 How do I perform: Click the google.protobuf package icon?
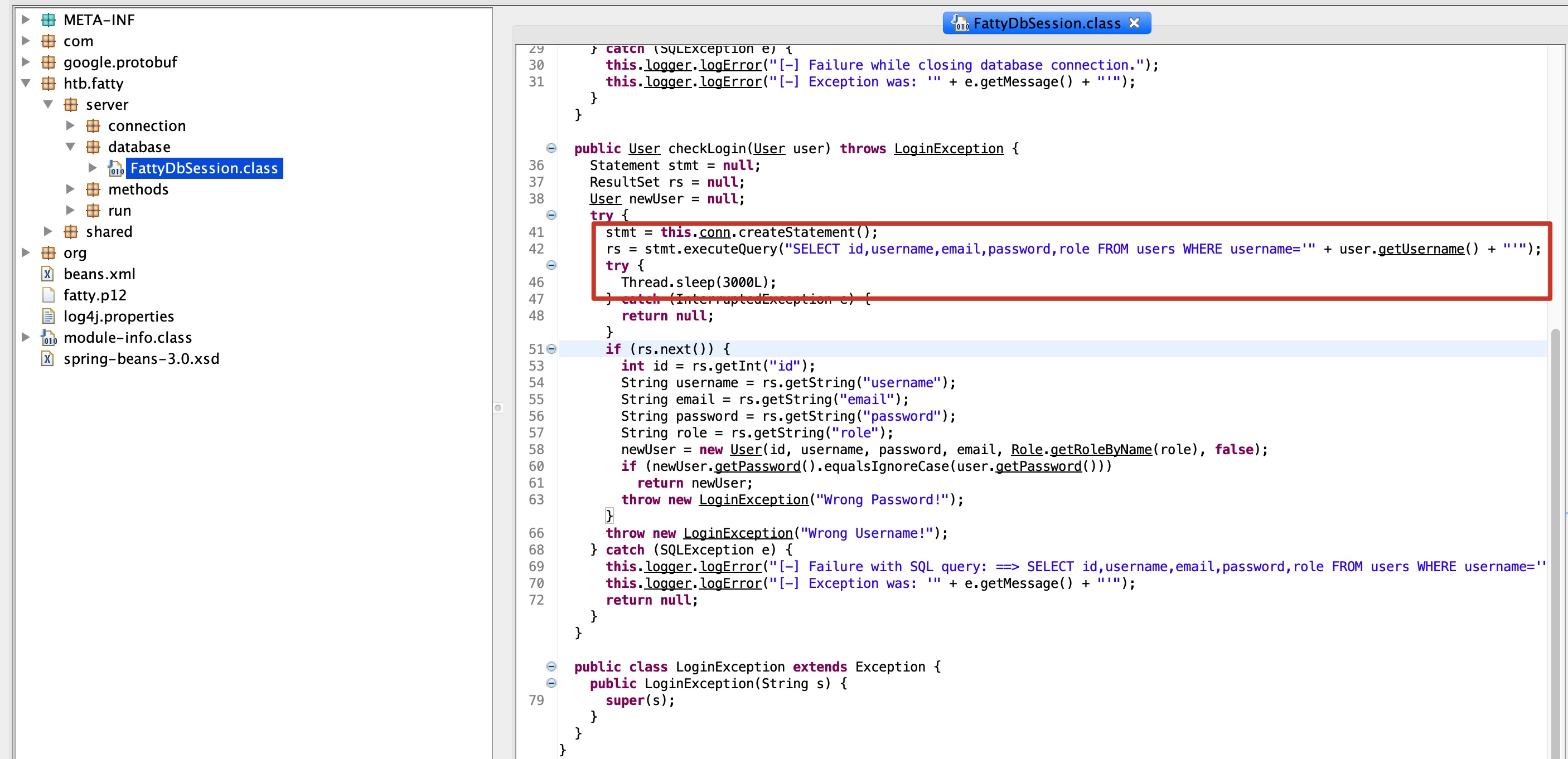pyautogui.click(x=48, y=62)
